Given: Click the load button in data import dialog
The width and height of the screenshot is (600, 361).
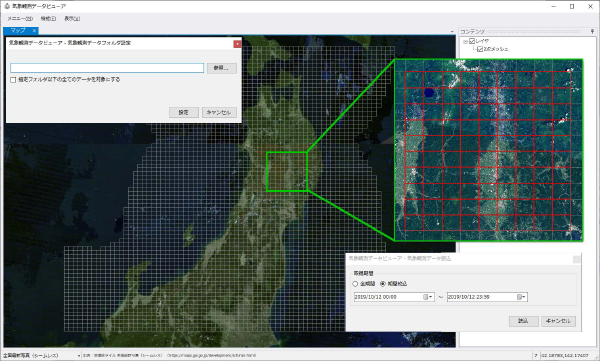Looking at the screenshot, I should [523, 321].
